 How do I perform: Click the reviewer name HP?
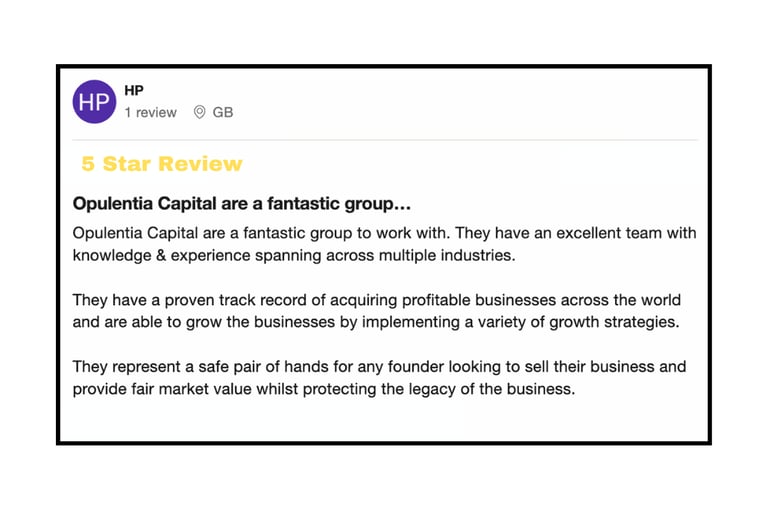pos(134,91)
